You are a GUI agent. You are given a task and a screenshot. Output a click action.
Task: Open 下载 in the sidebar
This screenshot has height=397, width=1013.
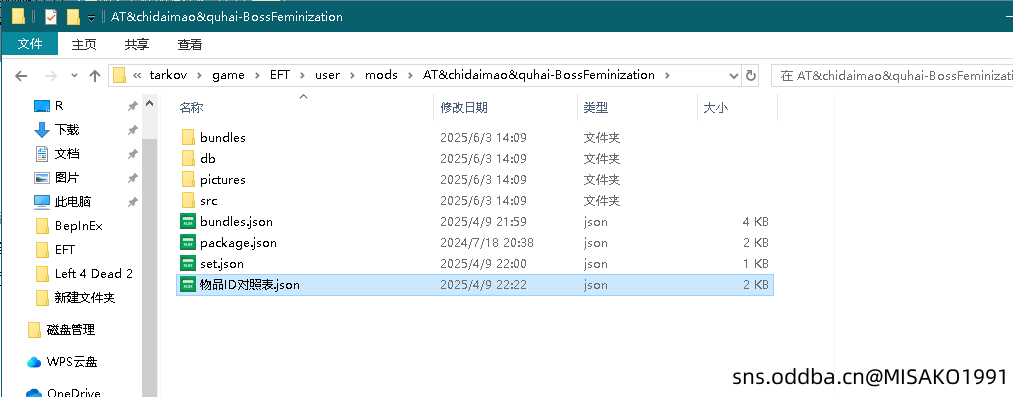[x=67, y=130]
